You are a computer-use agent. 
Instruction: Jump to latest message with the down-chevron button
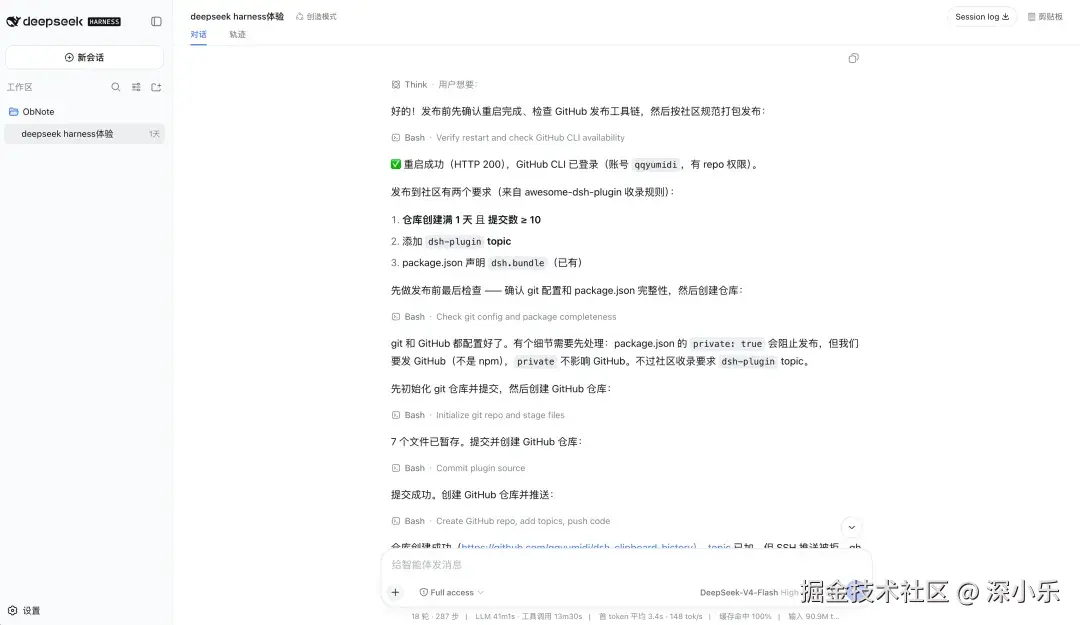click(x=851, y=527)
